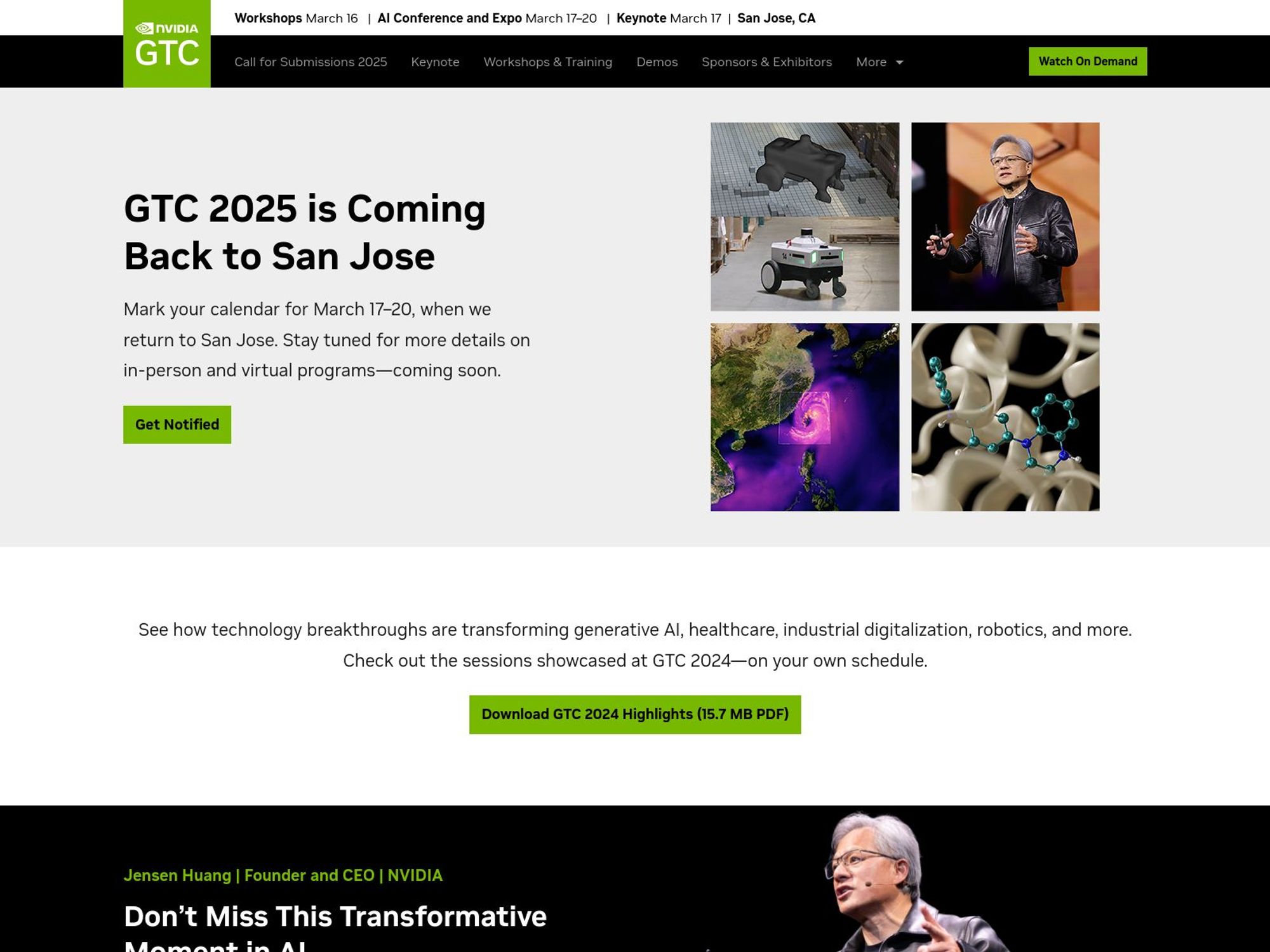Image resolution: width=1270 pixels, height=952 pixels.
Task: Click the molecular structure visualization thumbnail
Action: click(1005, 416)
